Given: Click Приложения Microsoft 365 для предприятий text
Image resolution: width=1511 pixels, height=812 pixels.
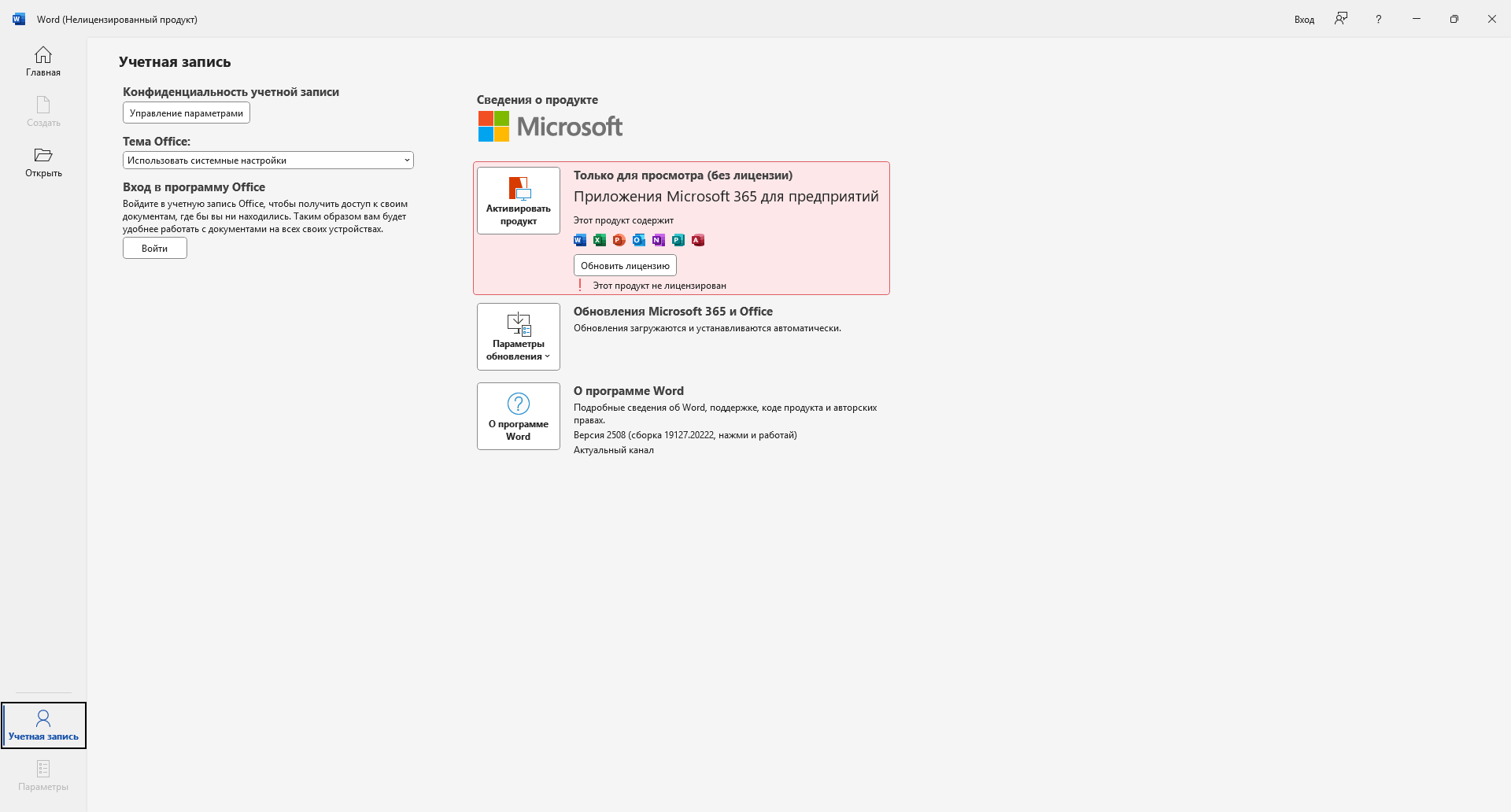Looking at the screenshot, I should coord(726,197).
